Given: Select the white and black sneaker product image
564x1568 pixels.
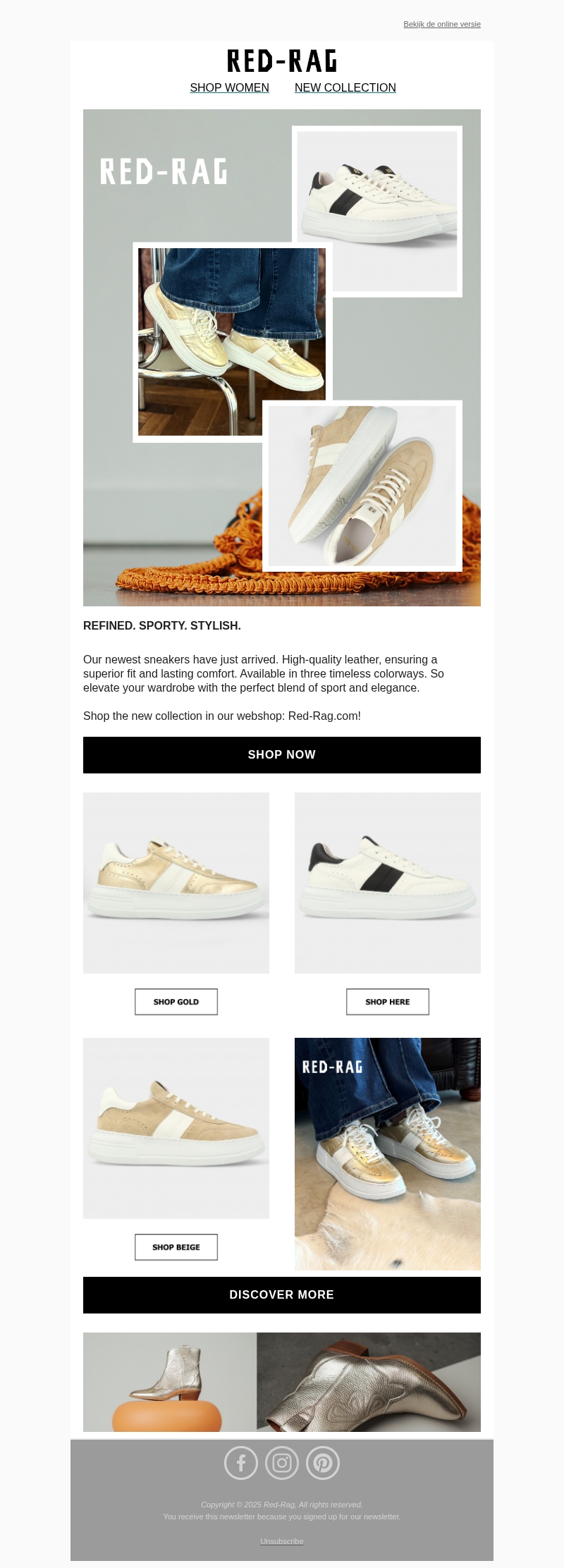Looking at the screenshot, I should (388, 883).
